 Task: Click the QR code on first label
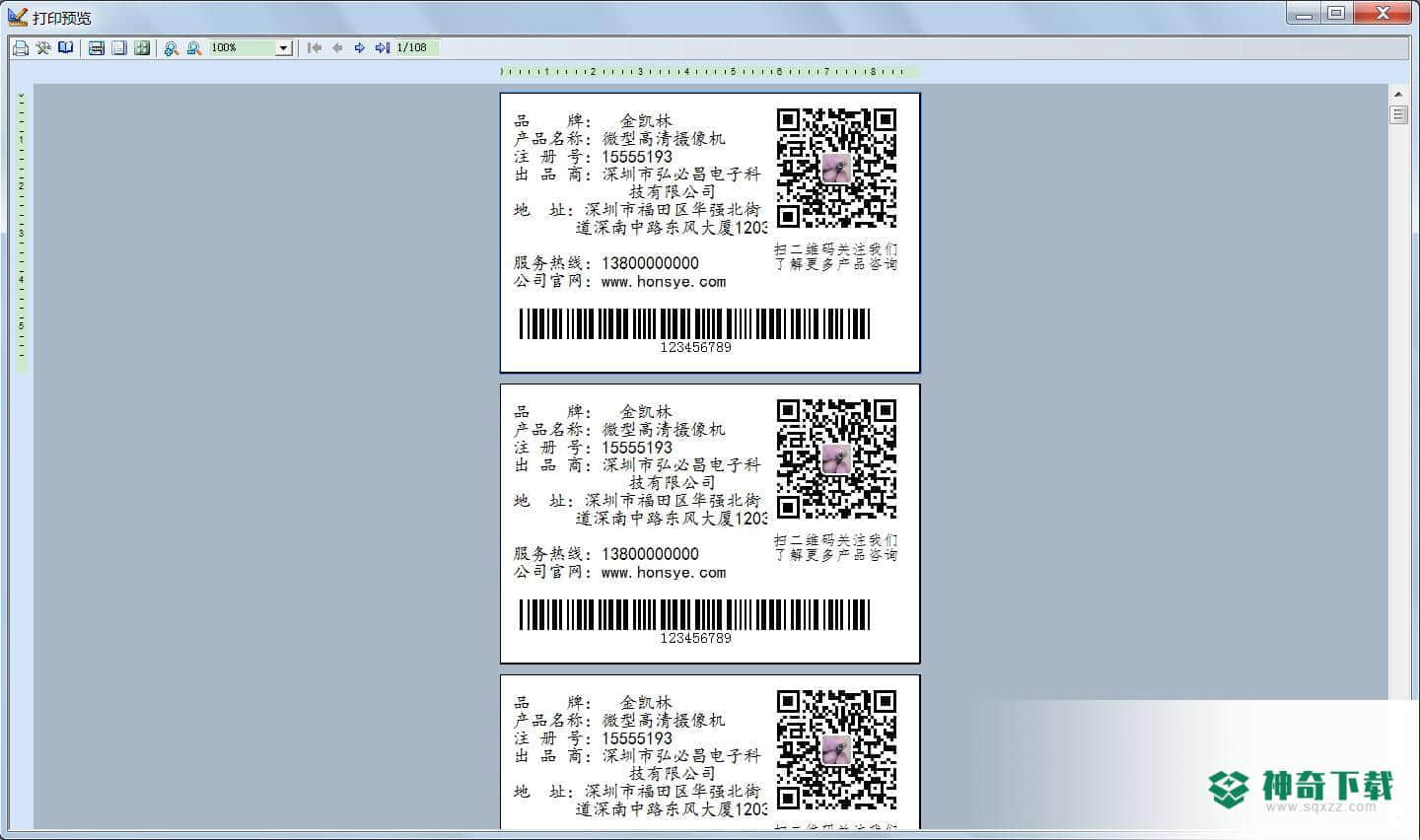pyautogui.click(x=836, y=168)
